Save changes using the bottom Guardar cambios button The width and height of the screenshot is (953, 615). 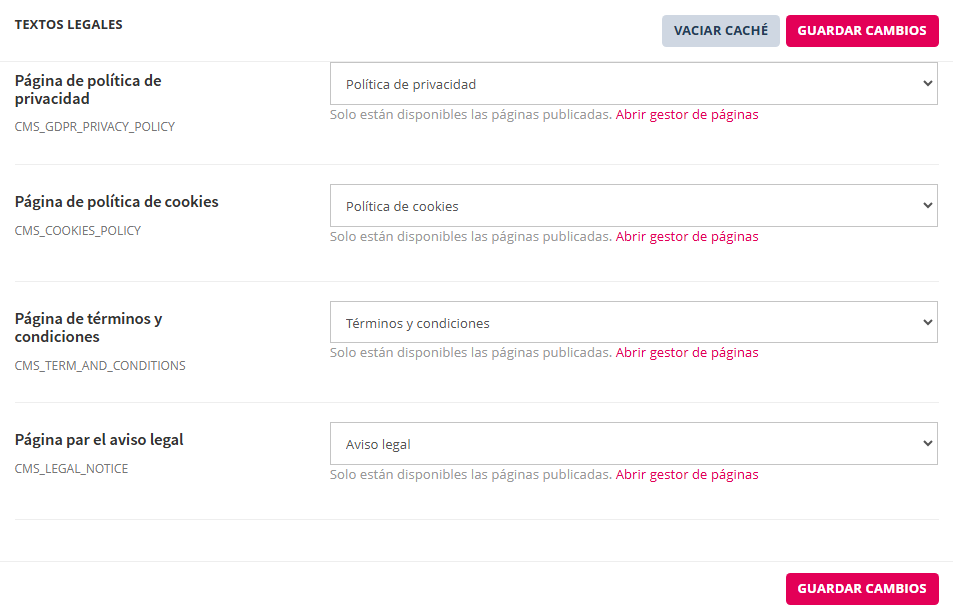(861, 589)
